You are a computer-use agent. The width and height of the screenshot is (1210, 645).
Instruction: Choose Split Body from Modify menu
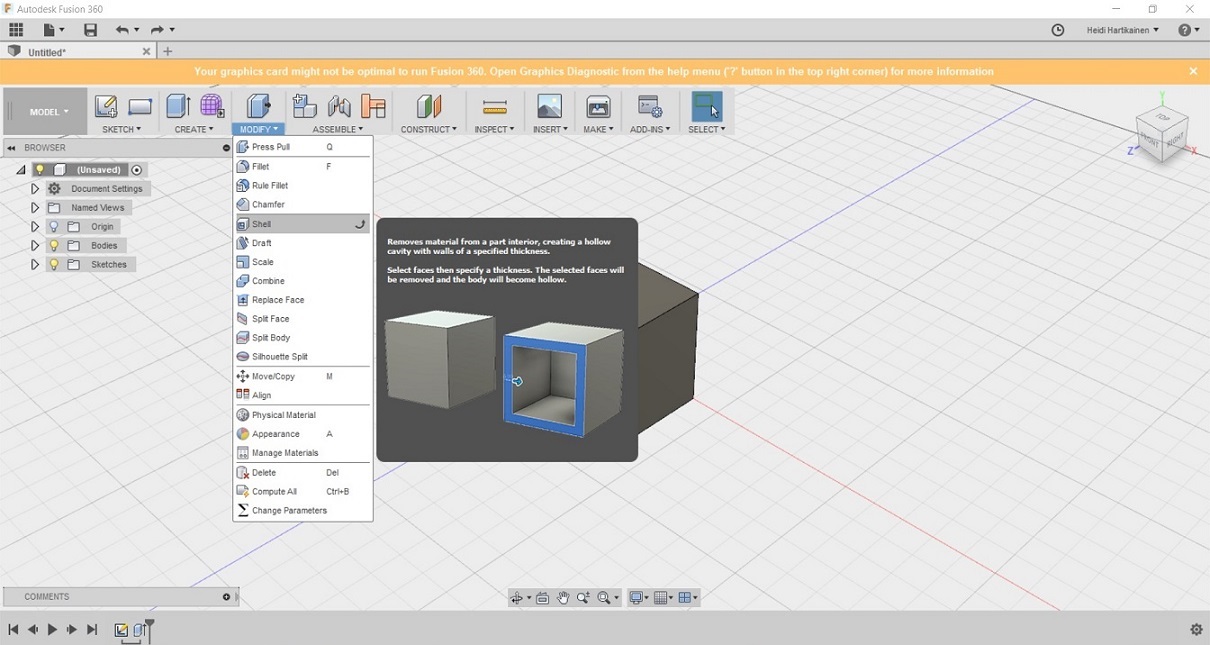303,338
